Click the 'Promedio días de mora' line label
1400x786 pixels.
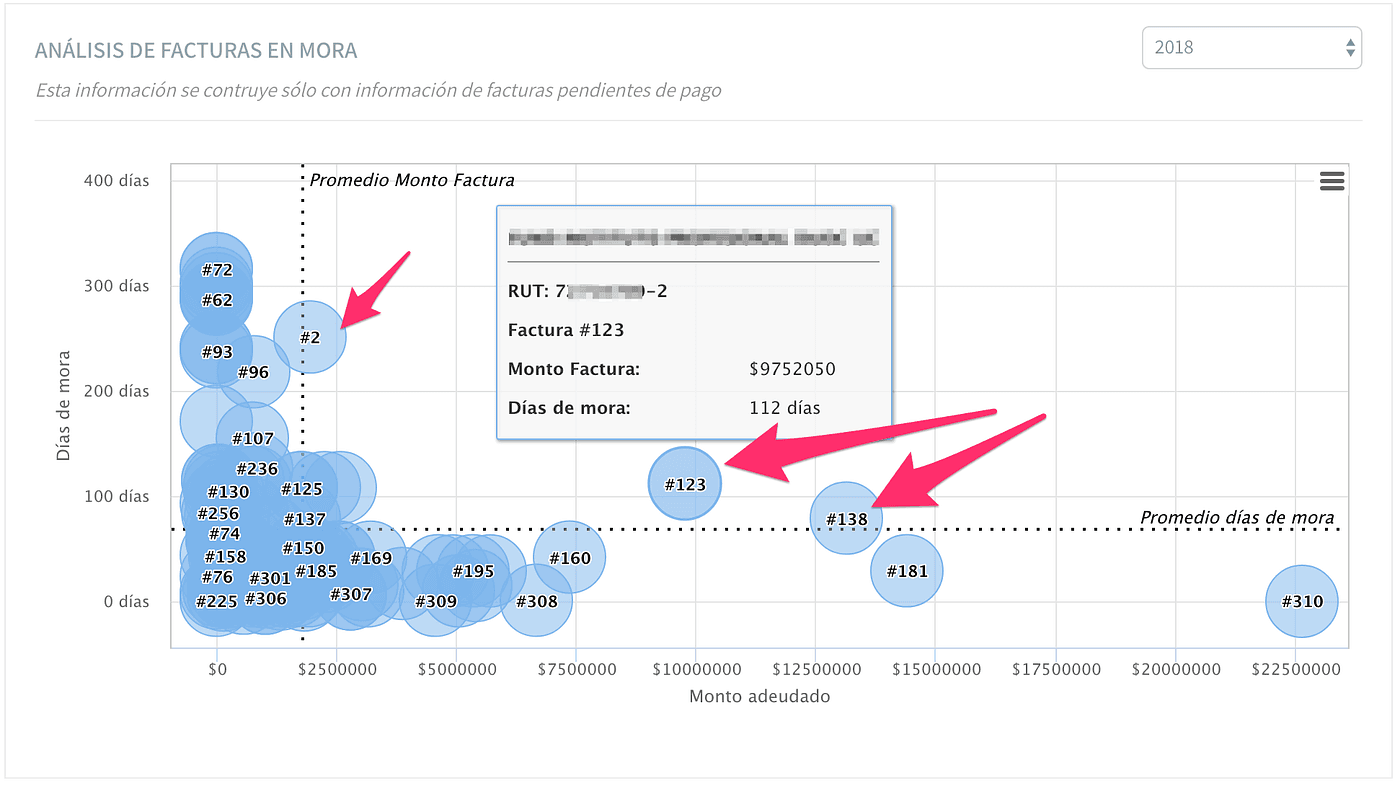click(1237, 517)
